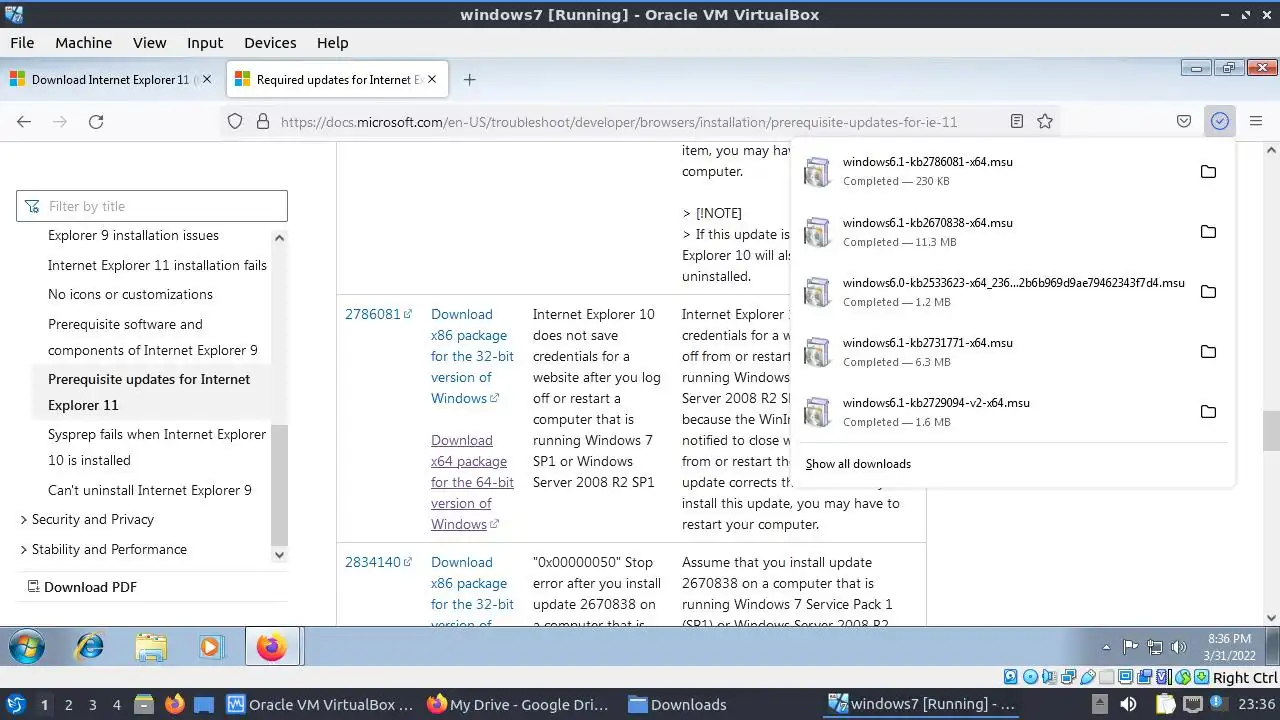Image resolution: width=1280 pixels, height=720 pixels.
Task: Click the Windows 7 Start orb
Action: click(27, 647)
